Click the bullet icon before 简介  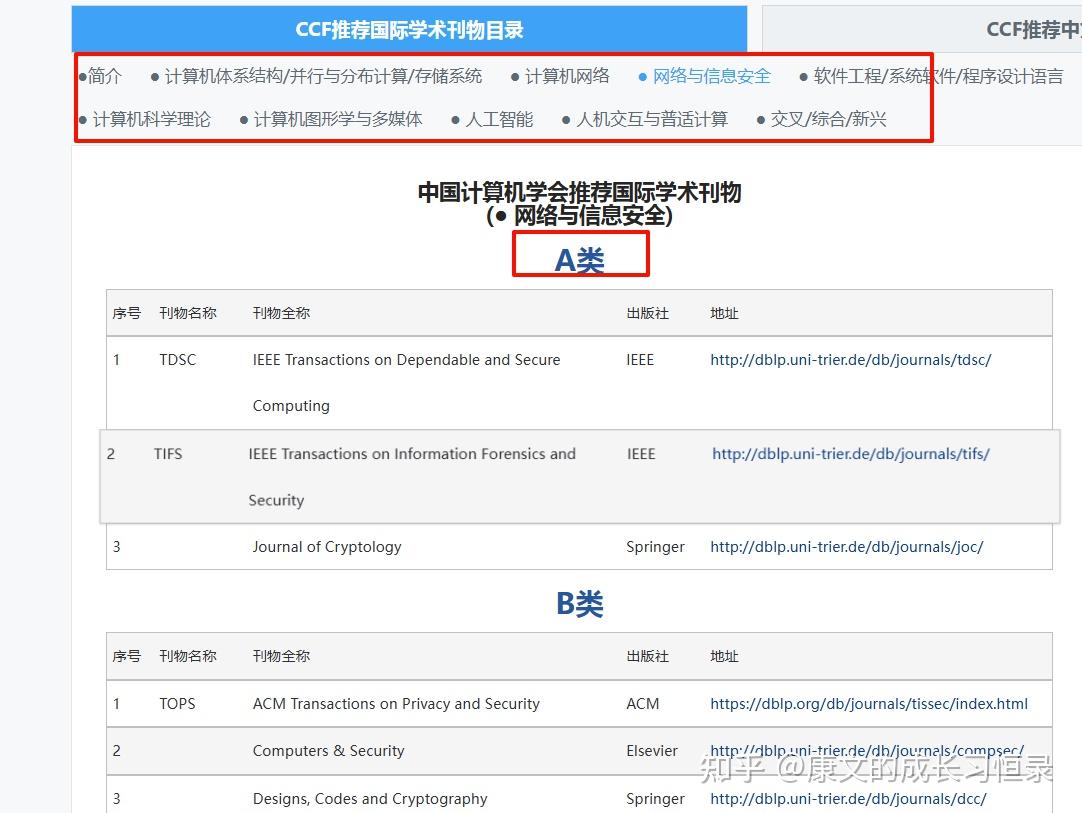[84, 75]
